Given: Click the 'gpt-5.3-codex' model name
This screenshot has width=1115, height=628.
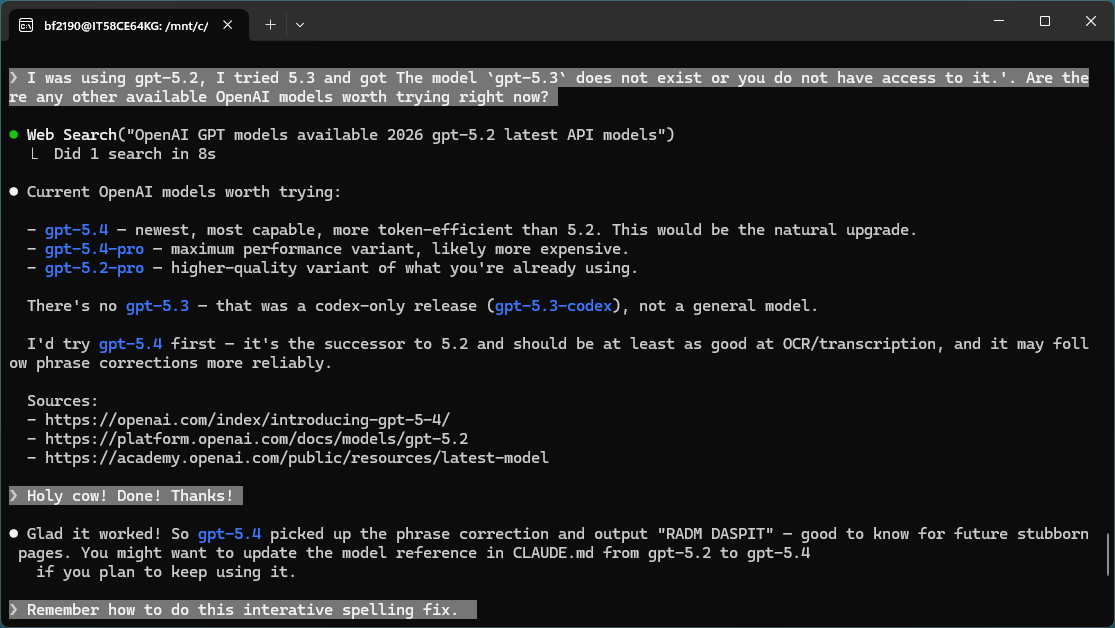Looking at the screenshot, I should tap(553, 306).
